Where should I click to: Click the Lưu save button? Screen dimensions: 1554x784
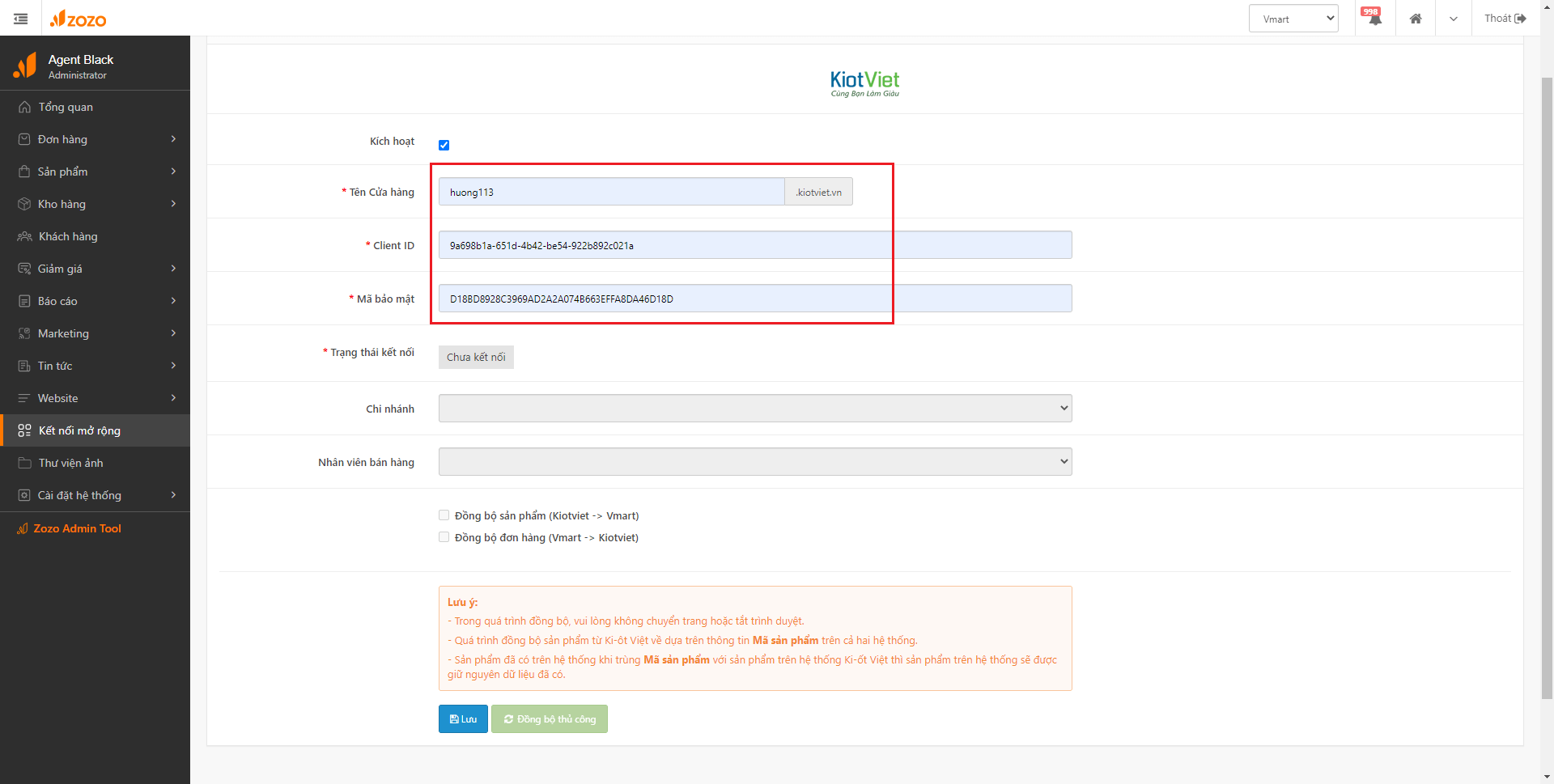click(x=463, y=719)
